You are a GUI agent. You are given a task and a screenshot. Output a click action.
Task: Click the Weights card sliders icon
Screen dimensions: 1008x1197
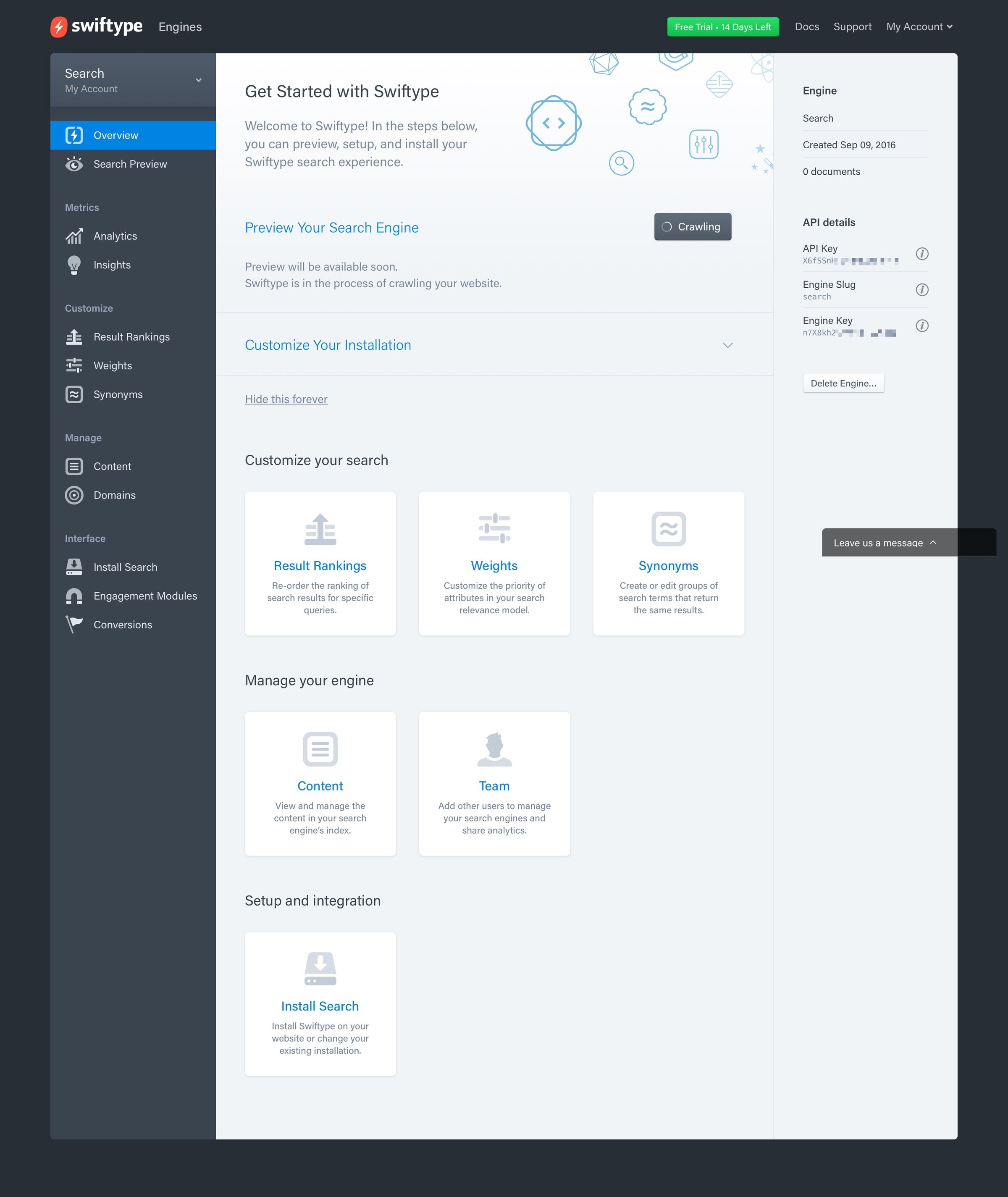494,528
